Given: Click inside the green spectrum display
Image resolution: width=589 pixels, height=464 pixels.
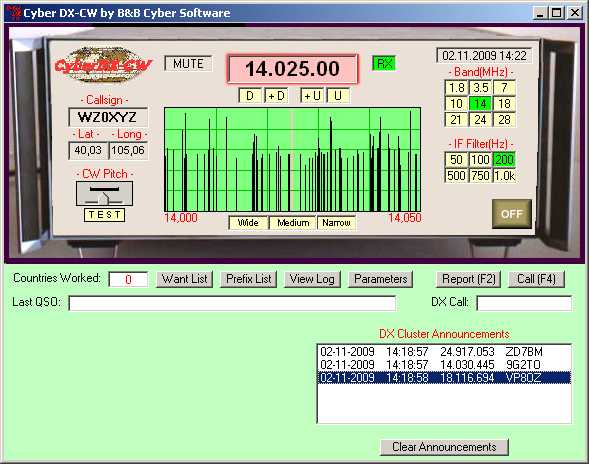Looking at the screenshot, I should (x=293, y=160).
